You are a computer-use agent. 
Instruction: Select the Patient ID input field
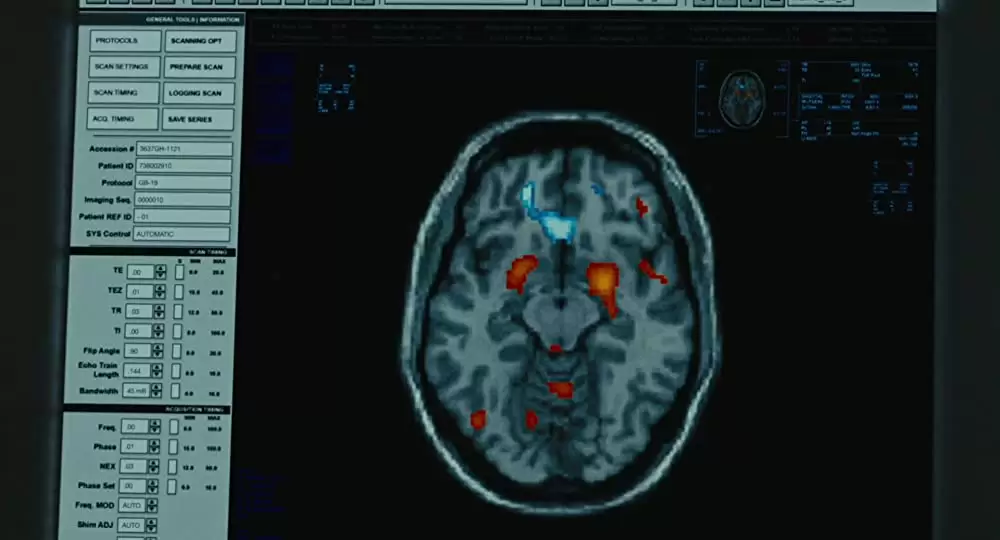coord(183,166)
